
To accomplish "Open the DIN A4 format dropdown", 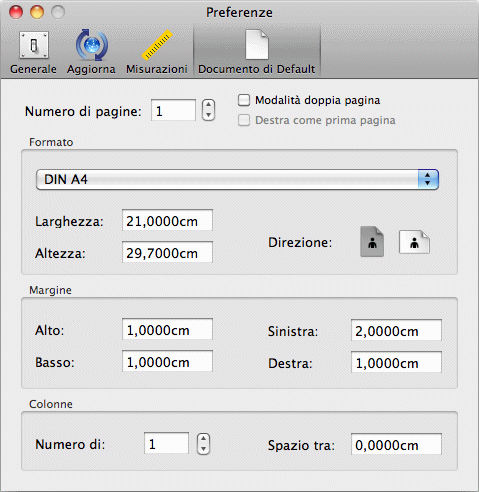I will click(237, 179).
